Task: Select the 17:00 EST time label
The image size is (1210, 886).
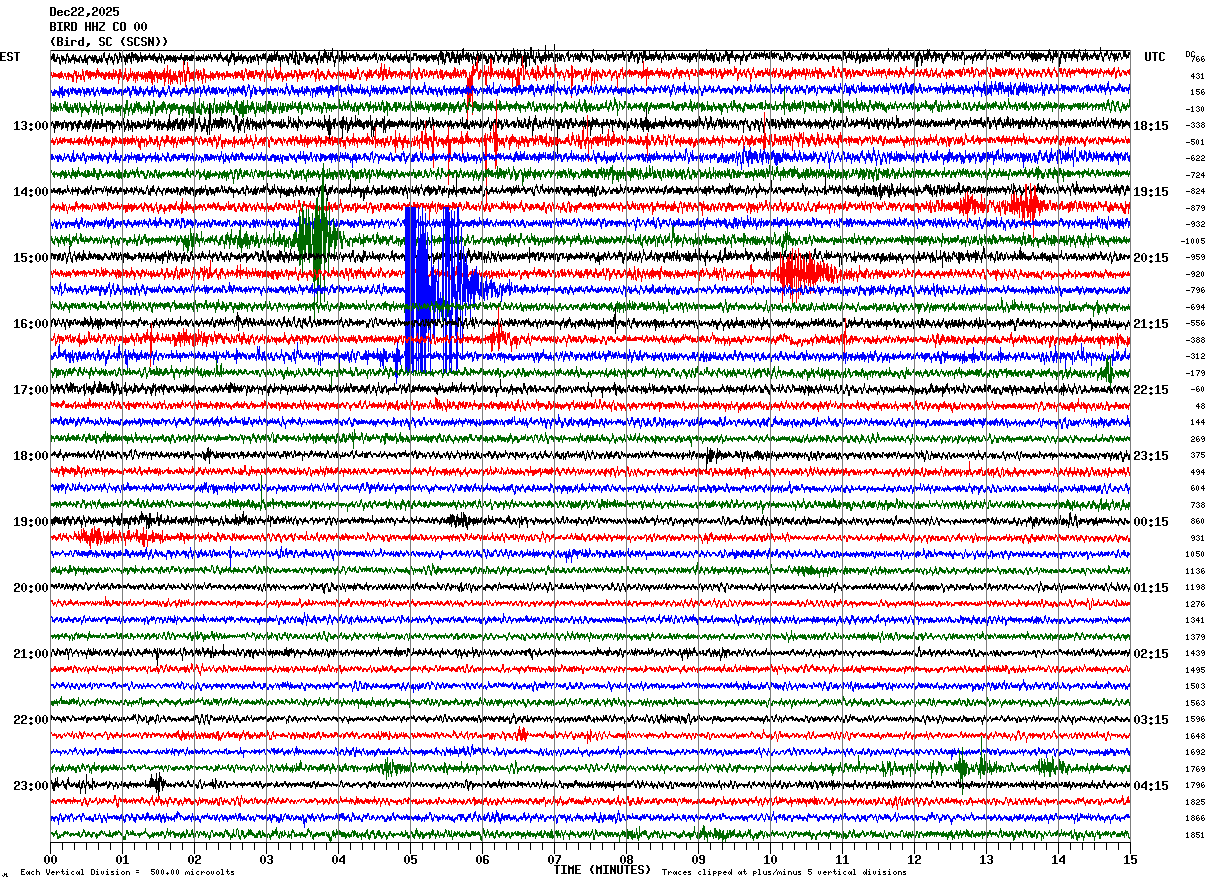Action: click(x=31, y=390)
